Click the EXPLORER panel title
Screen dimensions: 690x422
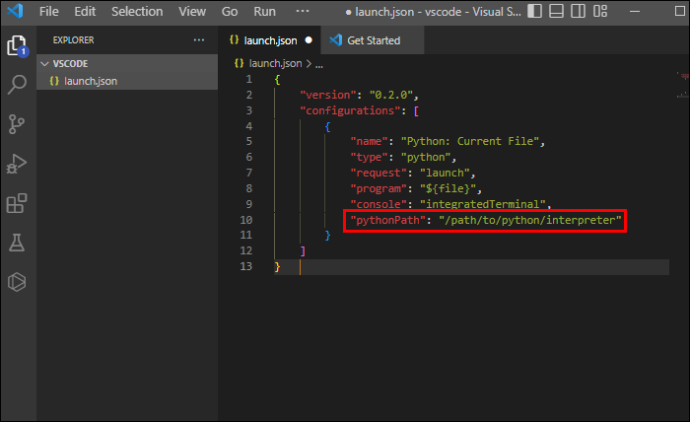(x=73, y=40)
